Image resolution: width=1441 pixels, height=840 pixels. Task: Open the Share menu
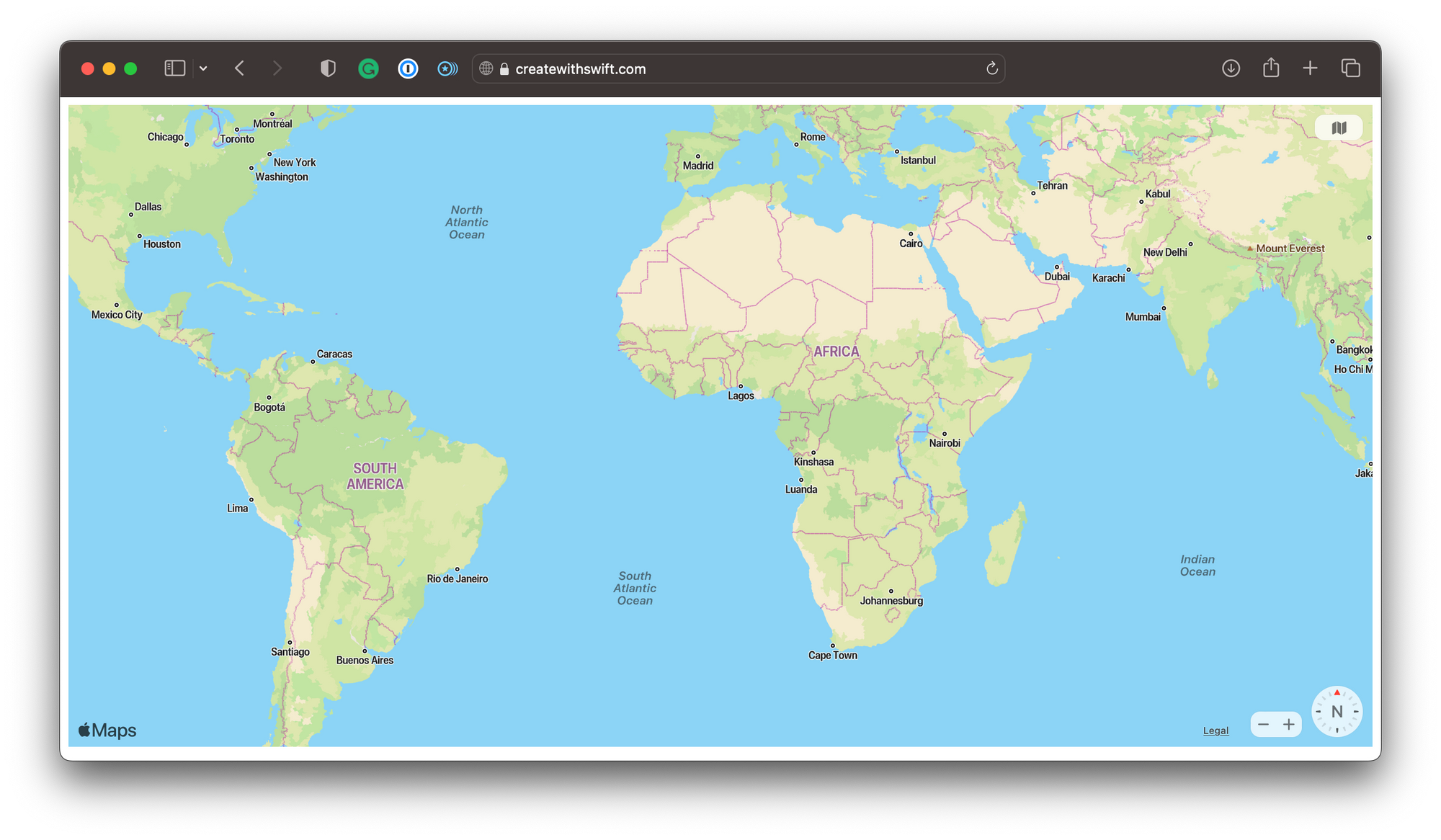[1271, 68]
